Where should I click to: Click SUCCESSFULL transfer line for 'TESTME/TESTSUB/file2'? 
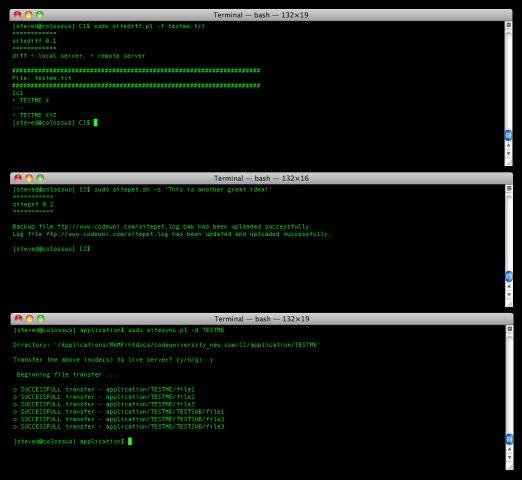[119, 419]
